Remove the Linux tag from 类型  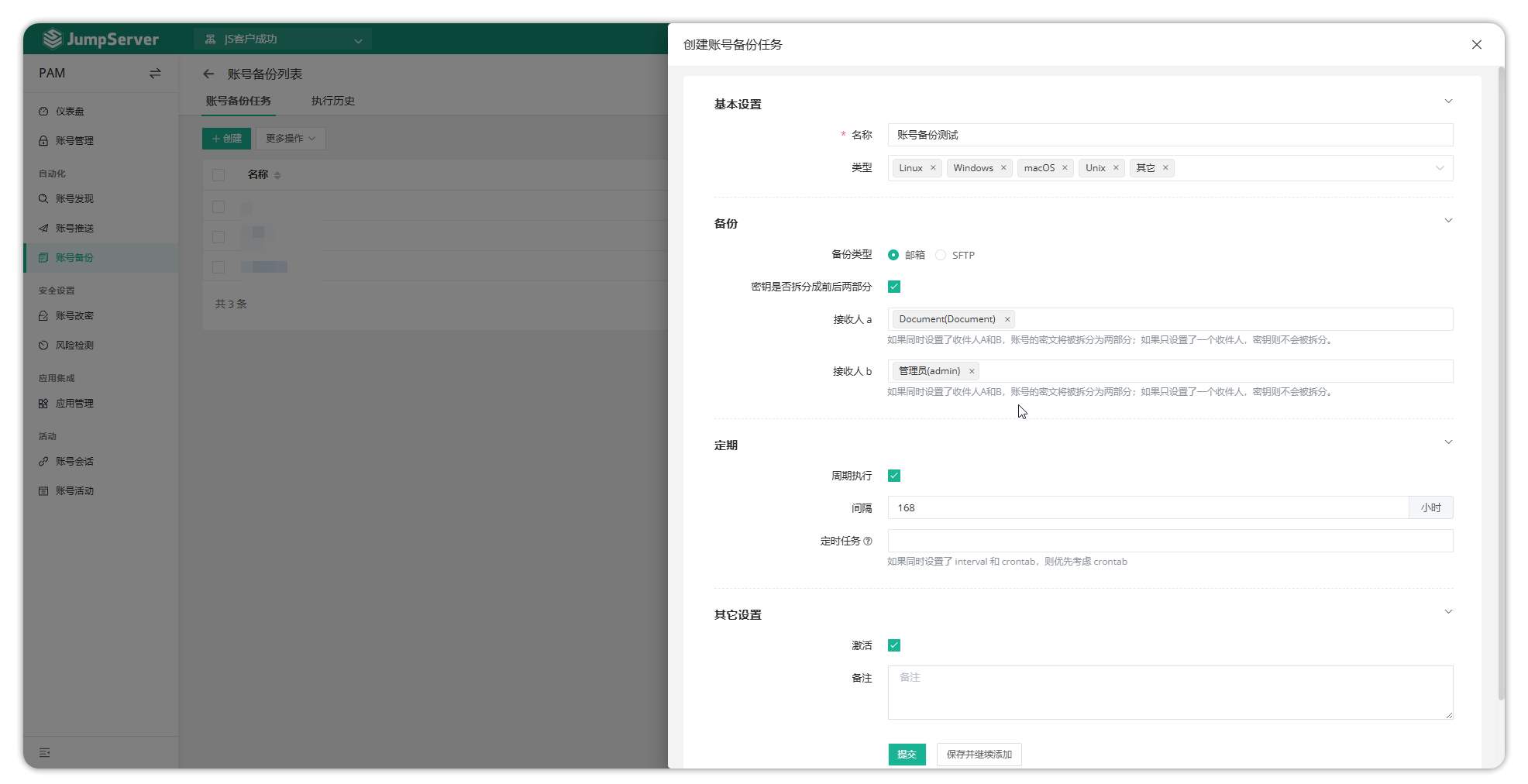click(933, 168)
